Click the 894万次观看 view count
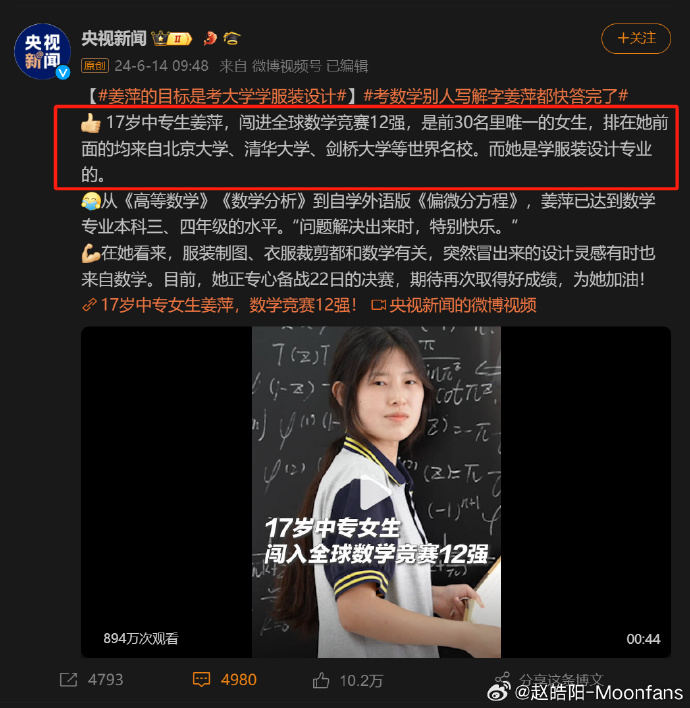Screen dimensions: 690x708 tap(141, 638)
